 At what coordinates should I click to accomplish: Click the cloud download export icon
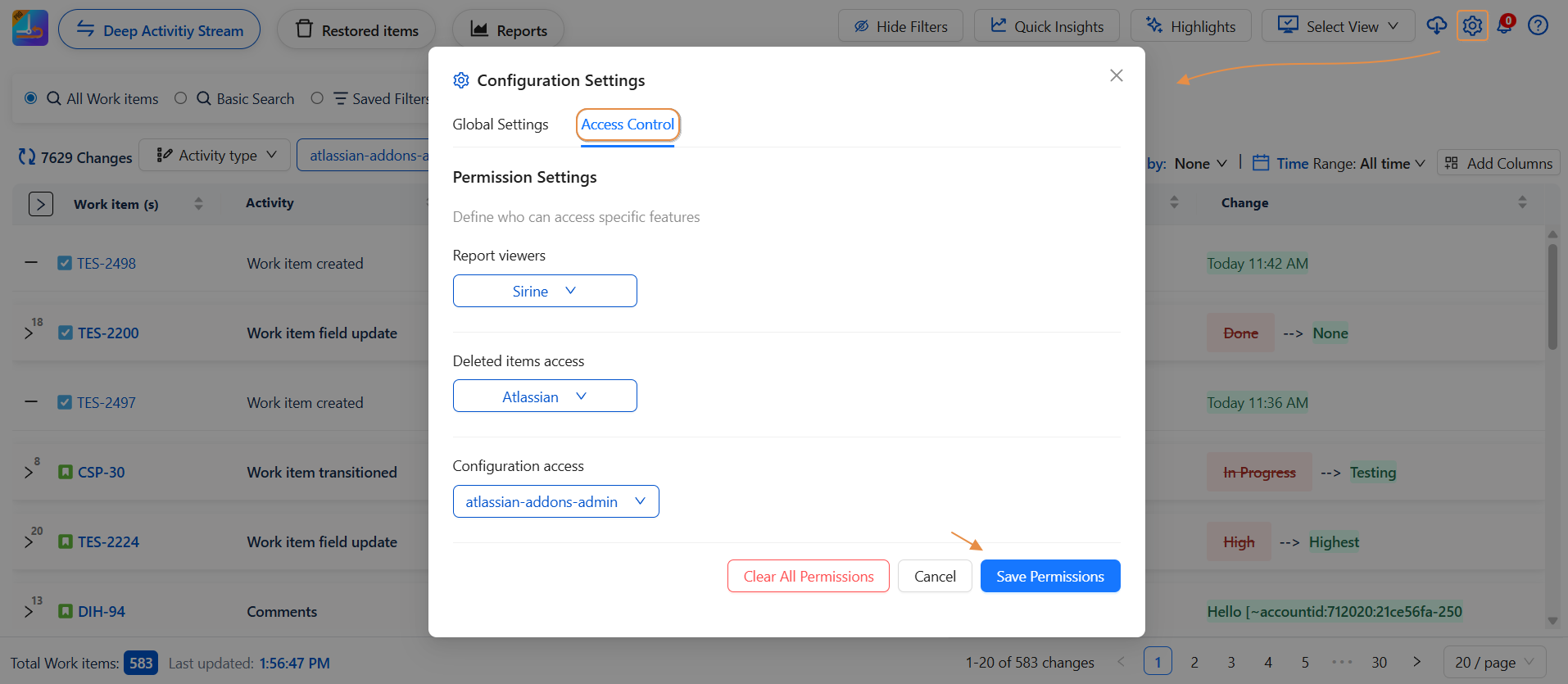click(x=1436, y=26)
